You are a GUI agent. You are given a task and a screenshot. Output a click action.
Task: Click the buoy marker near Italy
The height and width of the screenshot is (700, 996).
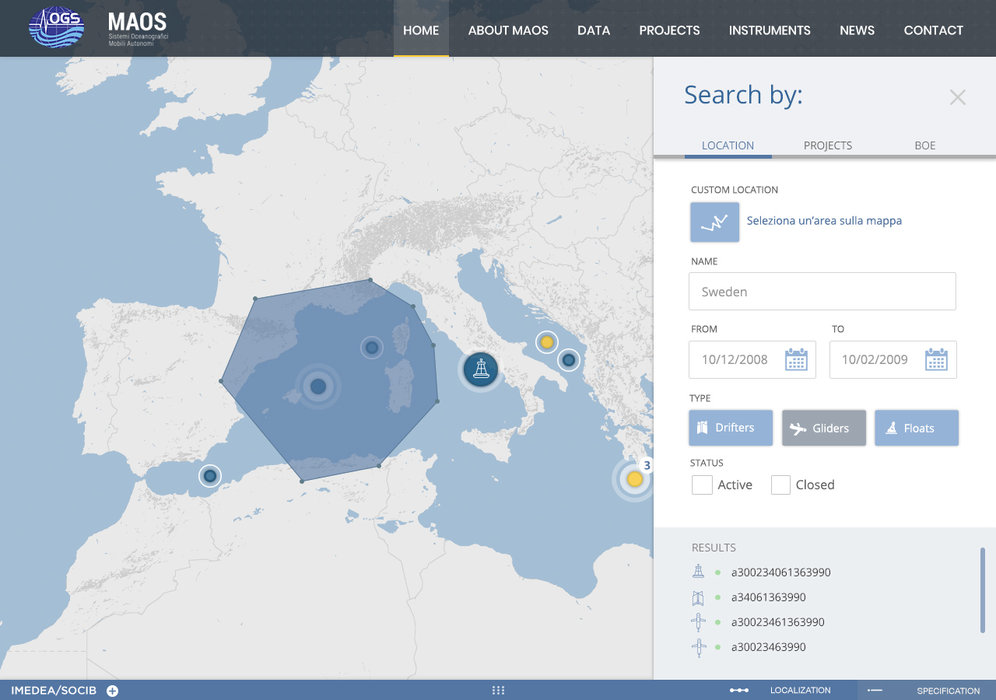[x=481, y=369]
